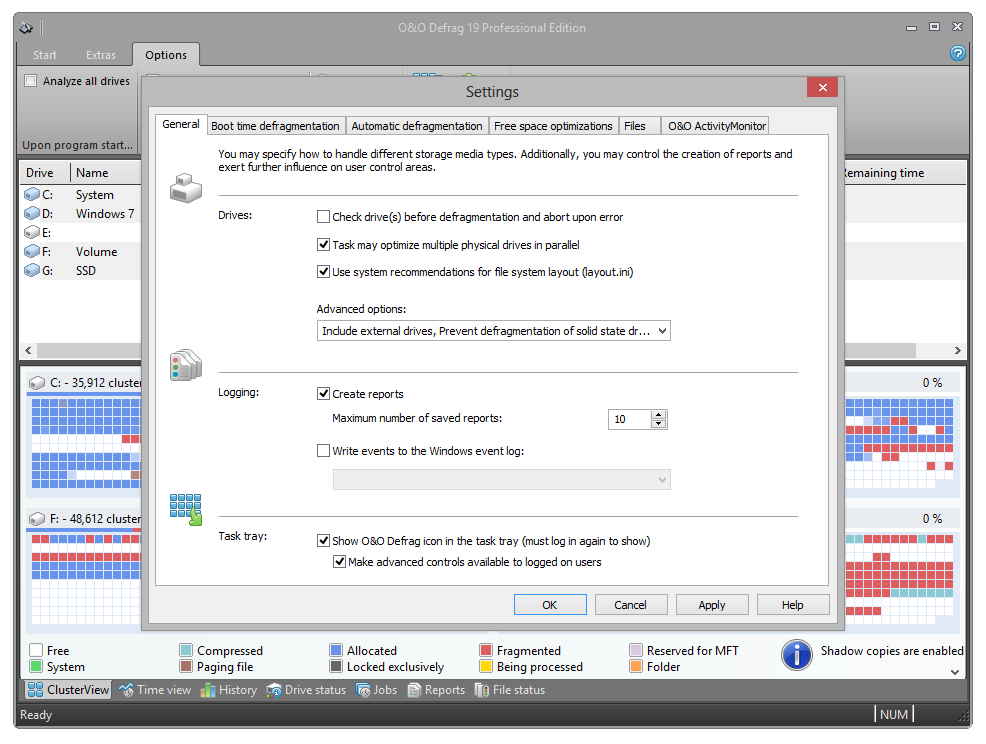Click OK to confirm settings
This screenshot has width=986, height=744.
pos(549,605)
